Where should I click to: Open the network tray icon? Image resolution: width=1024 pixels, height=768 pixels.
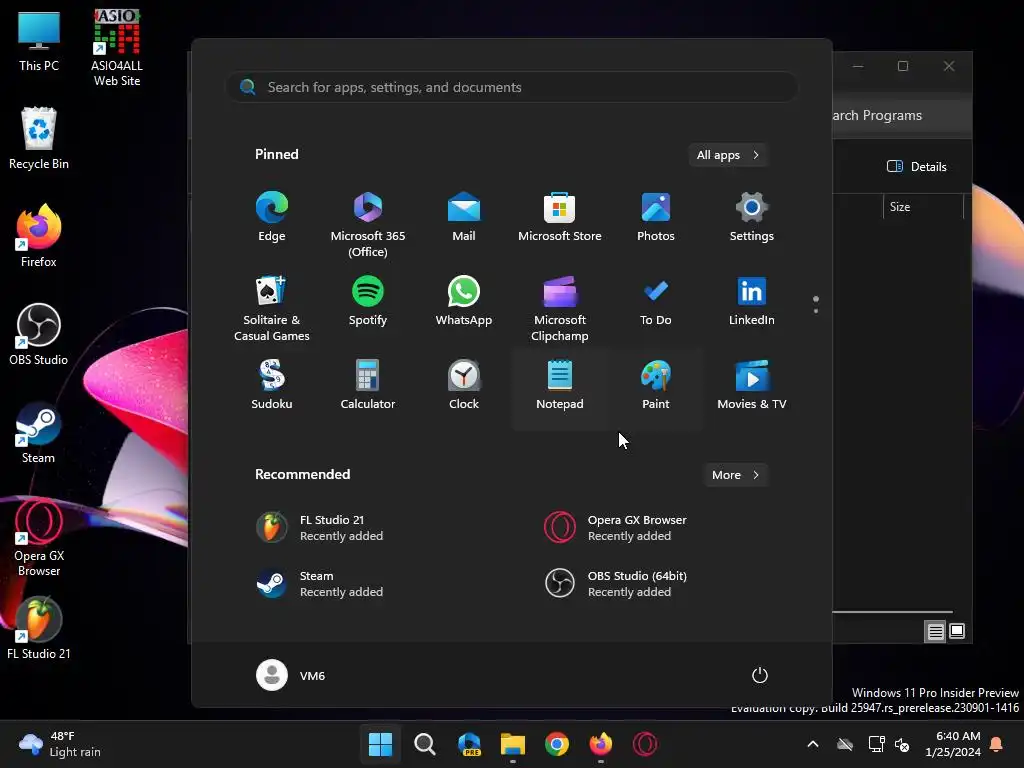coord(876,744)
